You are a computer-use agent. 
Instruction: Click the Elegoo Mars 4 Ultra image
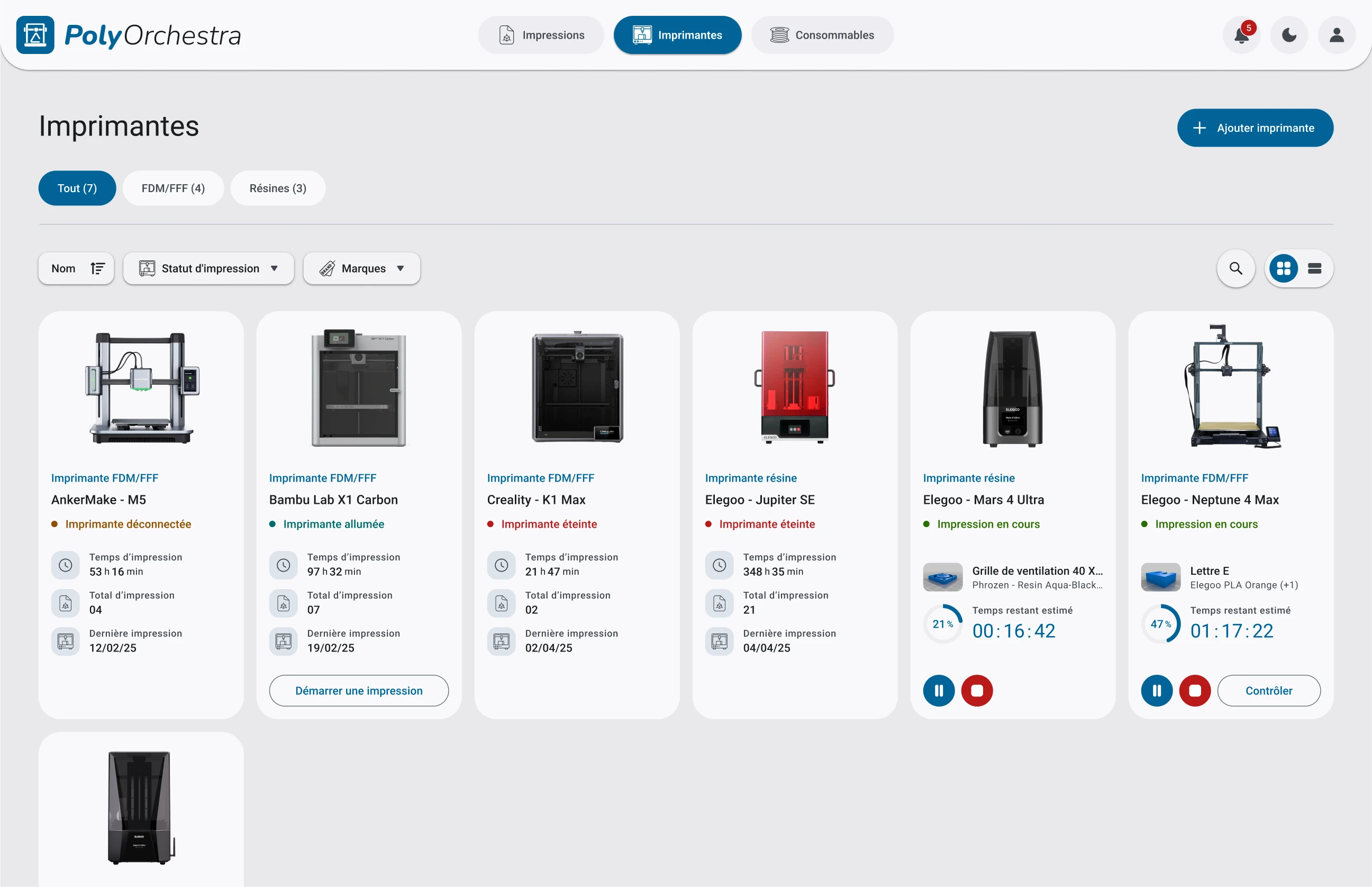click(1012, 389)
